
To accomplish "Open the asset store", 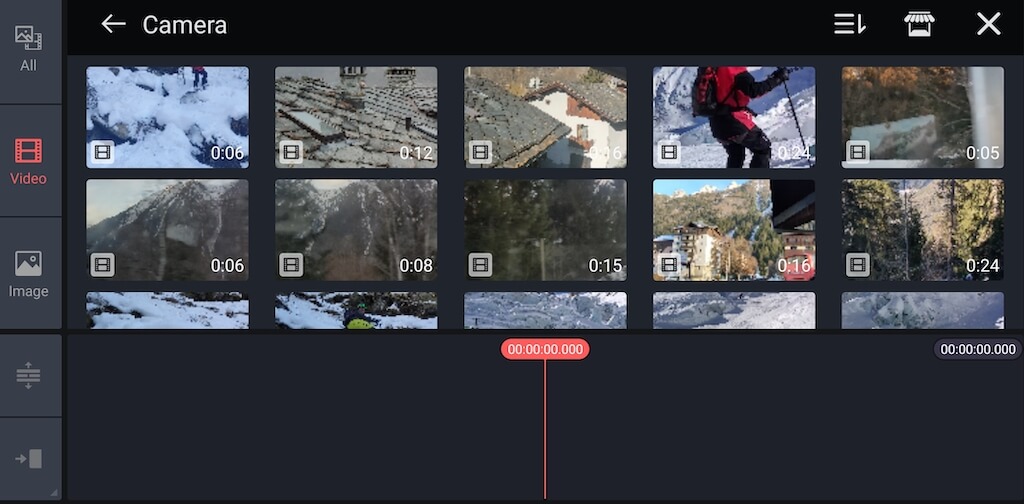I will [x=919, y=25].
